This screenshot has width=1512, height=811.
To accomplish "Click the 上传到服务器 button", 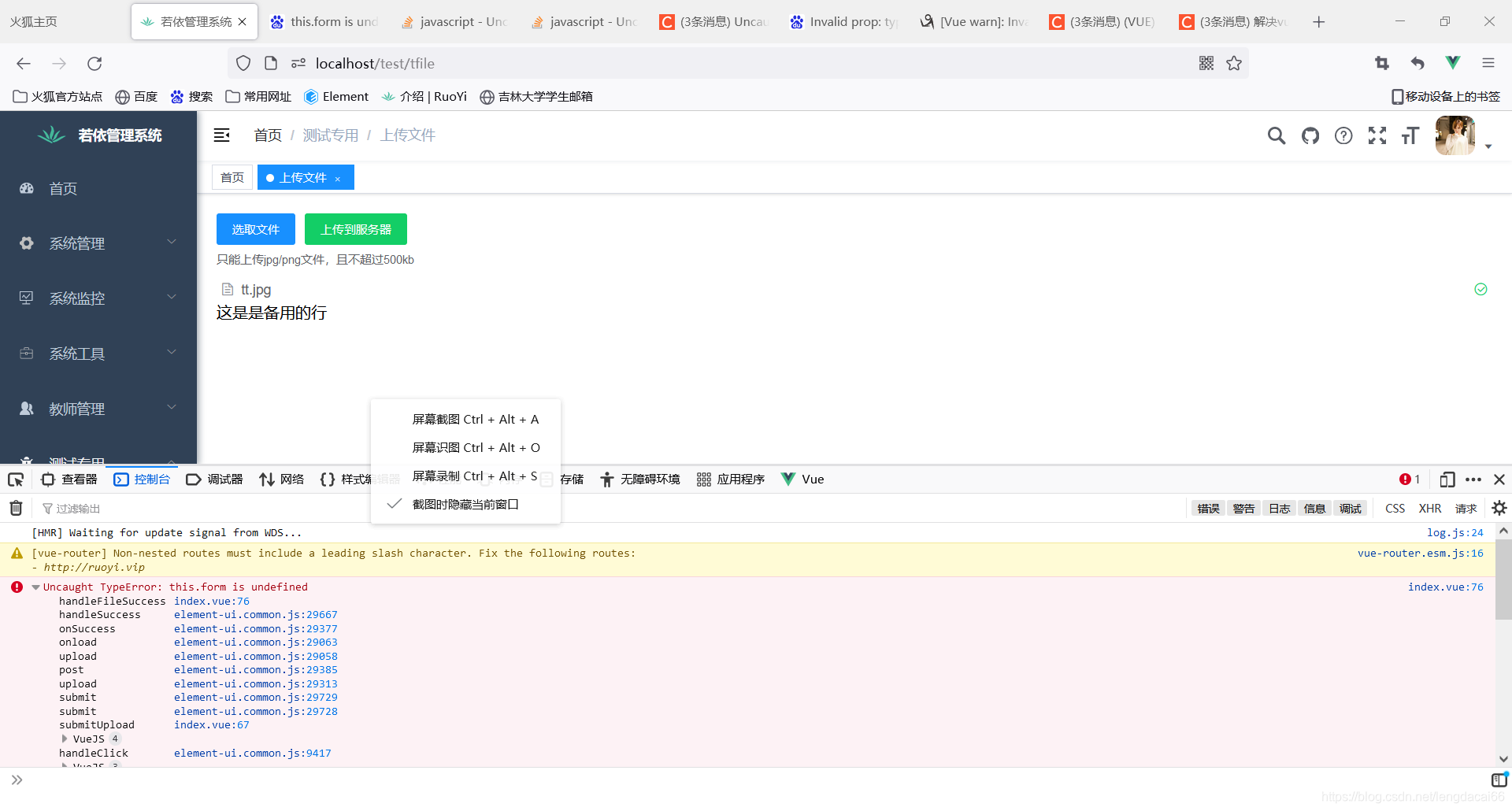I will click(x=356, y=229).
